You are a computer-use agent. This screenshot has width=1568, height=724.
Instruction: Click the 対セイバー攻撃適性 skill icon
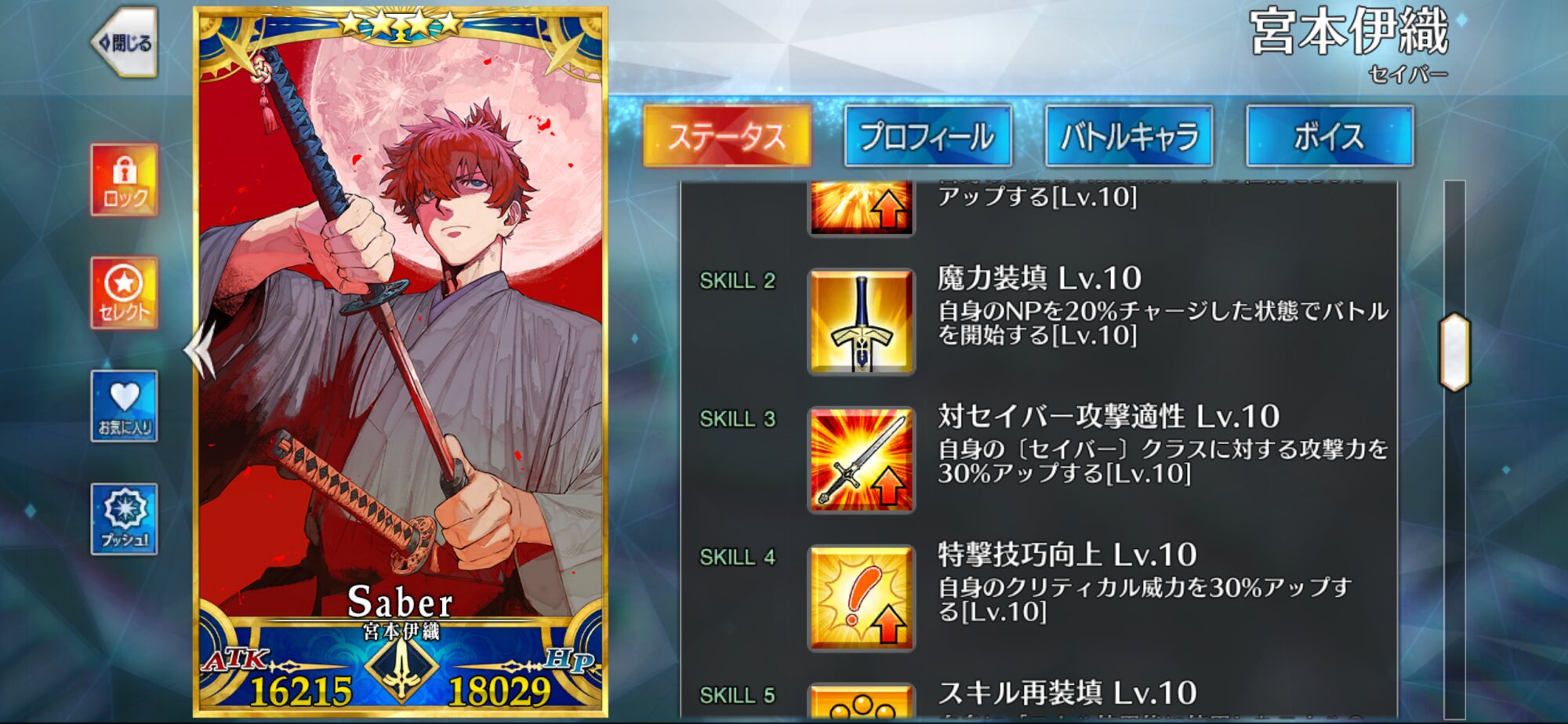click(x=862, y=460)
